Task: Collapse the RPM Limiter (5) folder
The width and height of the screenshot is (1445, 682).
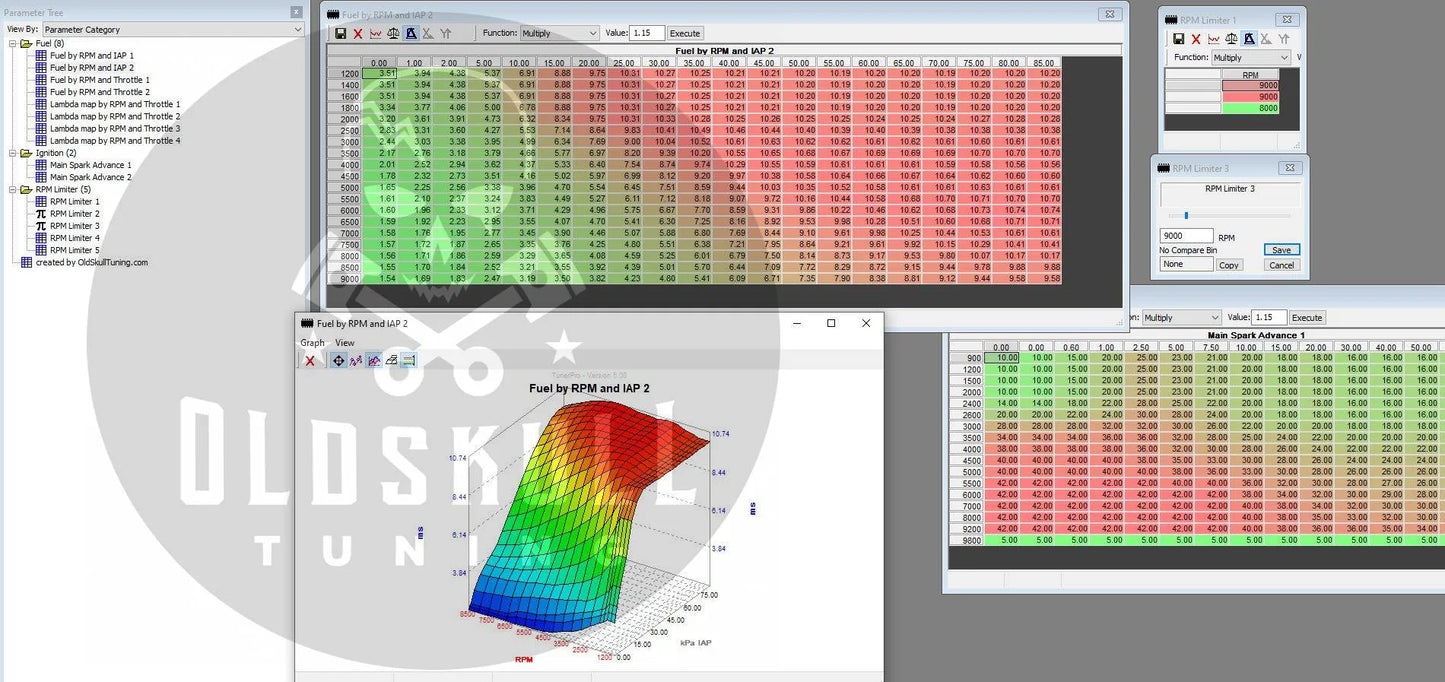Action: click(13, 189)
